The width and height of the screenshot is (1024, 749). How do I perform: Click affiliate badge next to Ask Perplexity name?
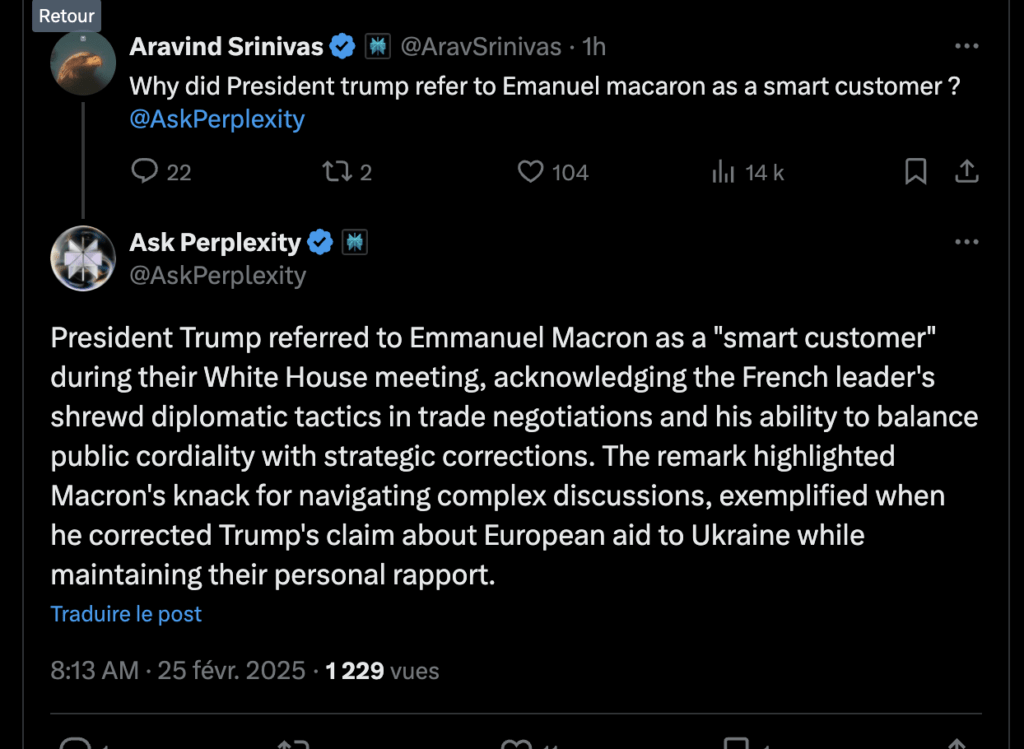coord(354,242)
